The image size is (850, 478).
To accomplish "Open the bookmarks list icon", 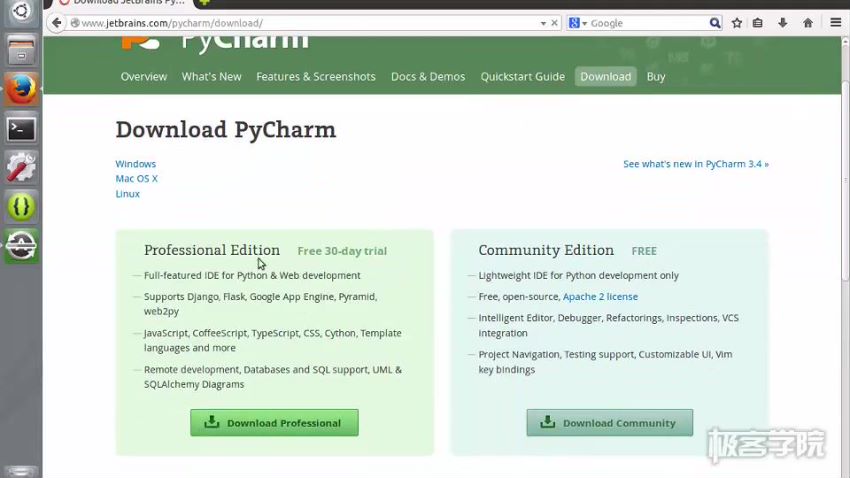I will point(758,23).
